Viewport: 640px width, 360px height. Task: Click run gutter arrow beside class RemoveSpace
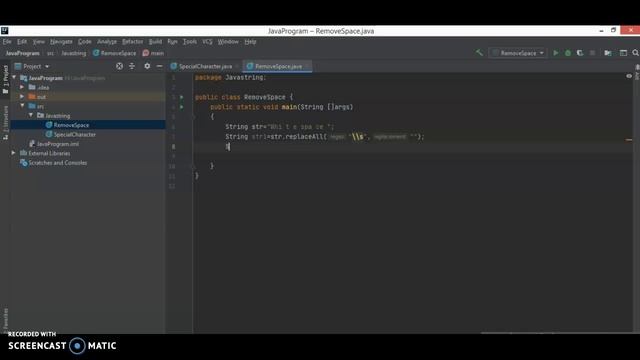click(182, 97)
